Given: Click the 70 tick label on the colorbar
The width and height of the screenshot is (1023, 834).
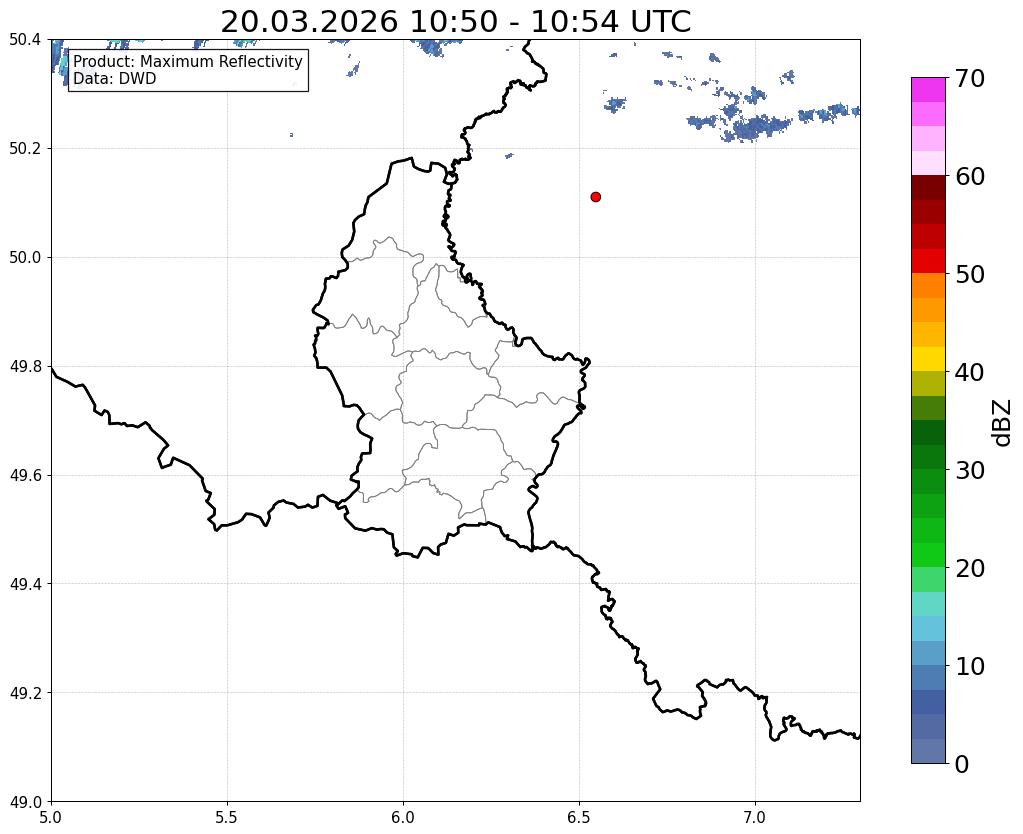Looking at the screenshot, I should point(970,78).
